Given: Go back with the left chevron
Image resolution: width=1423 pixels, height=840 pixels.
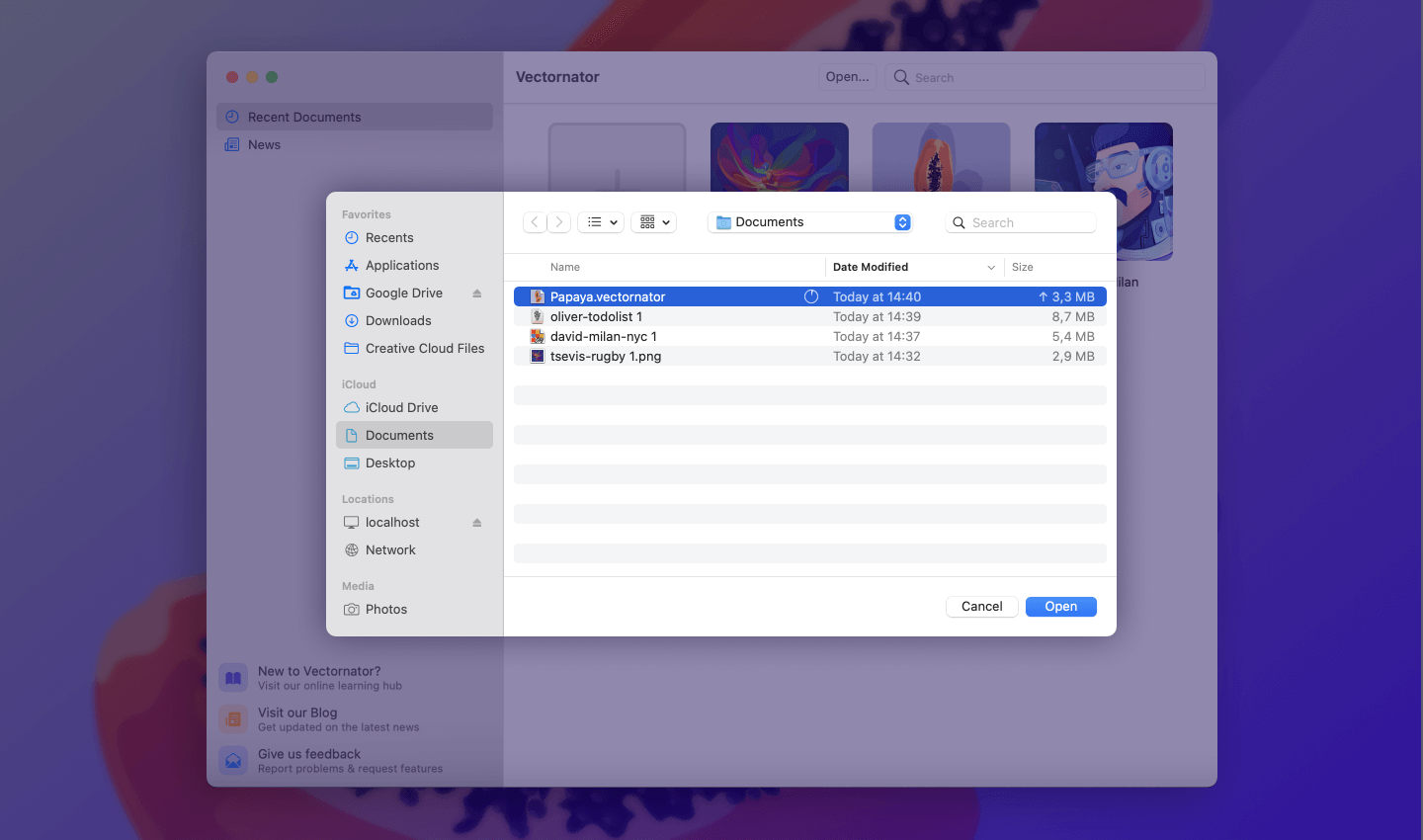Looking at the screenshot, I should pos(535,222).
